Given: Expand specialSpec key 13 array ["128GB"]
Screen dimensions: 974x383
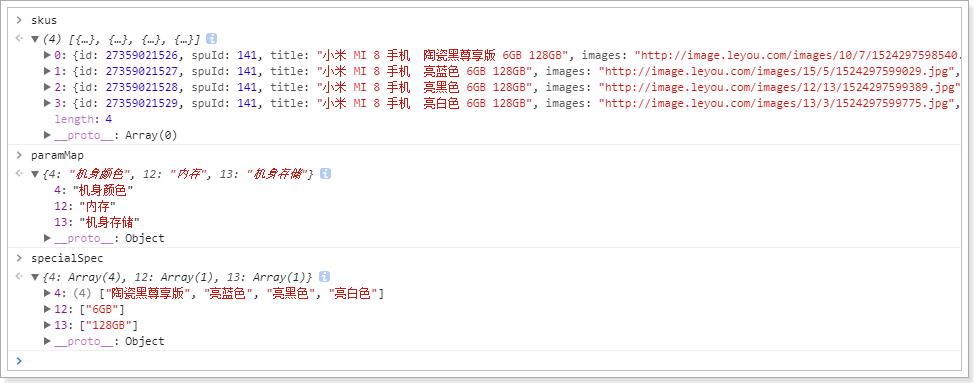Looking at the screenshot, I should pos(48,325).
